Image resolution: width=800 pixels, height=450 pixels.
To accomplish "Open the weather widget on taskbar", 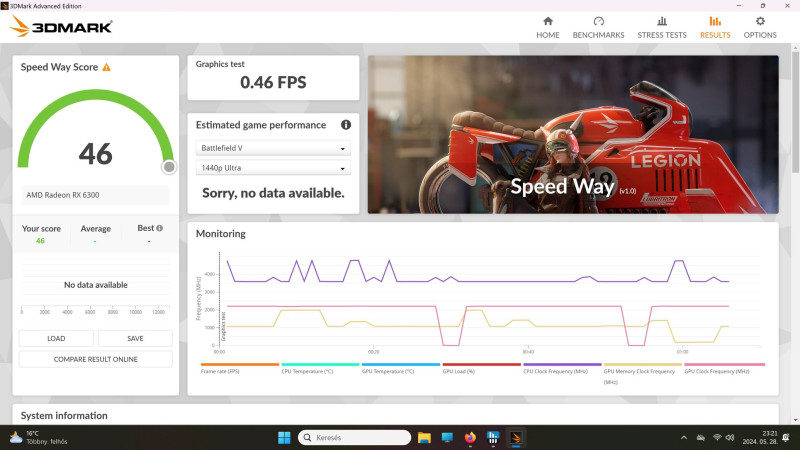I will coord(38,438).
